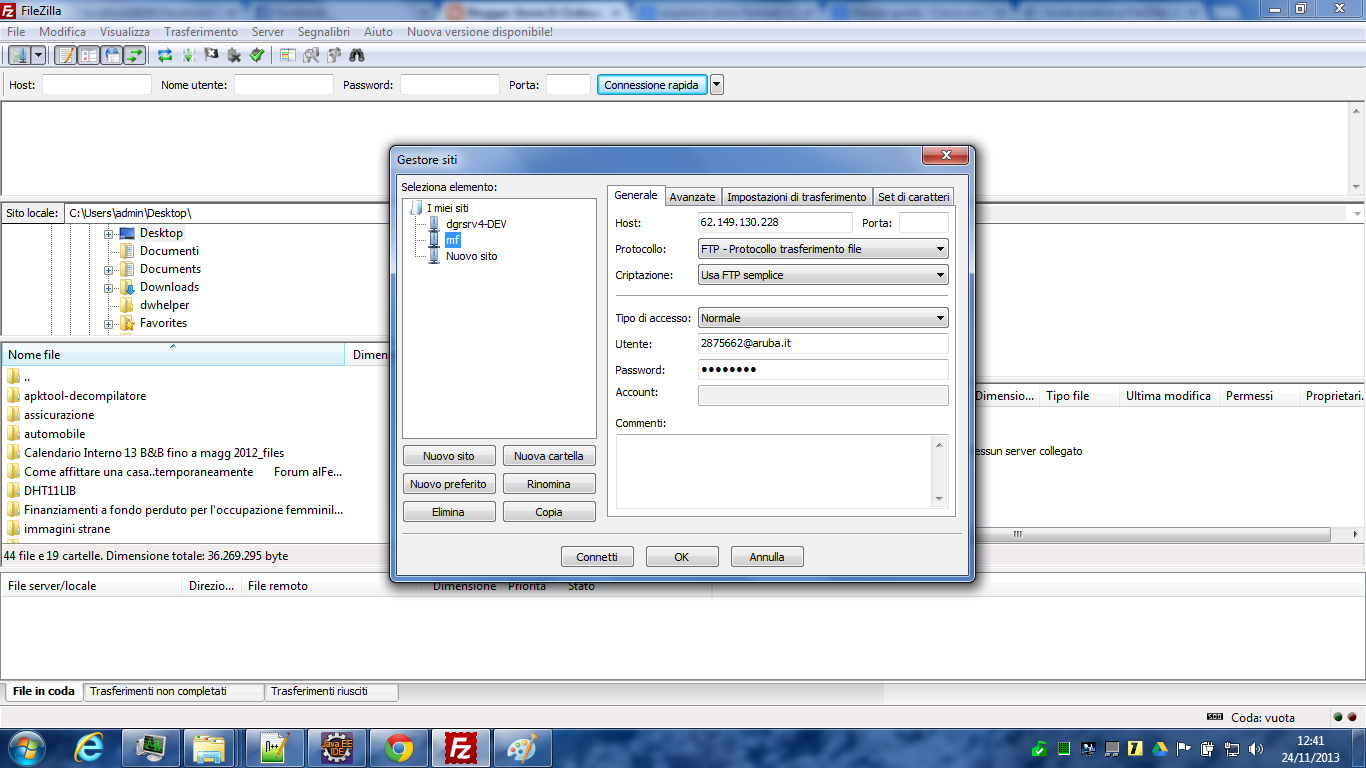
Task: Open Google Chrome from the taskbar
Action: [x=399, y=748]
